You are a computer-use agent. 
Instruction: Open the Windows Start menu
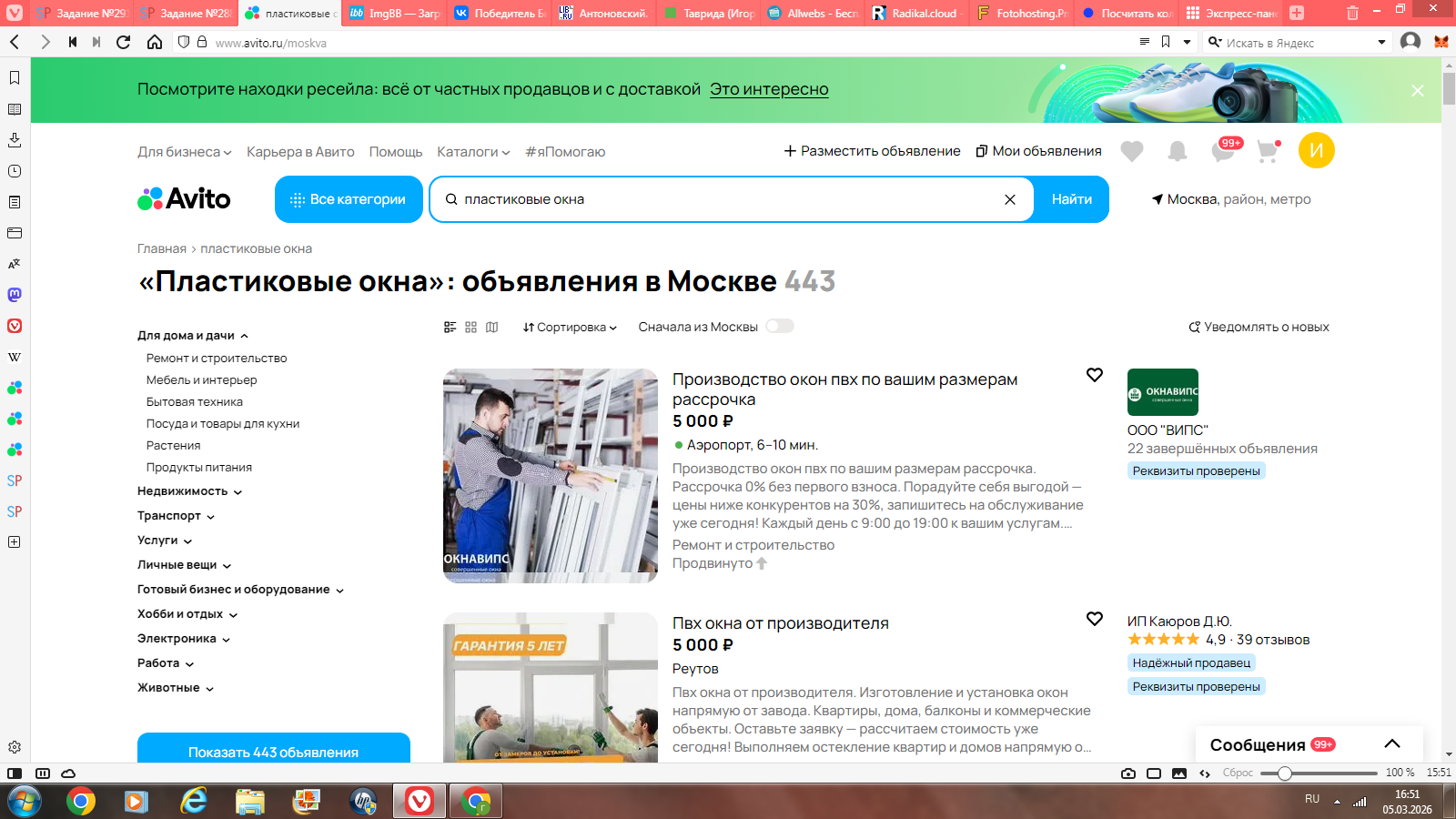point(24,802)
